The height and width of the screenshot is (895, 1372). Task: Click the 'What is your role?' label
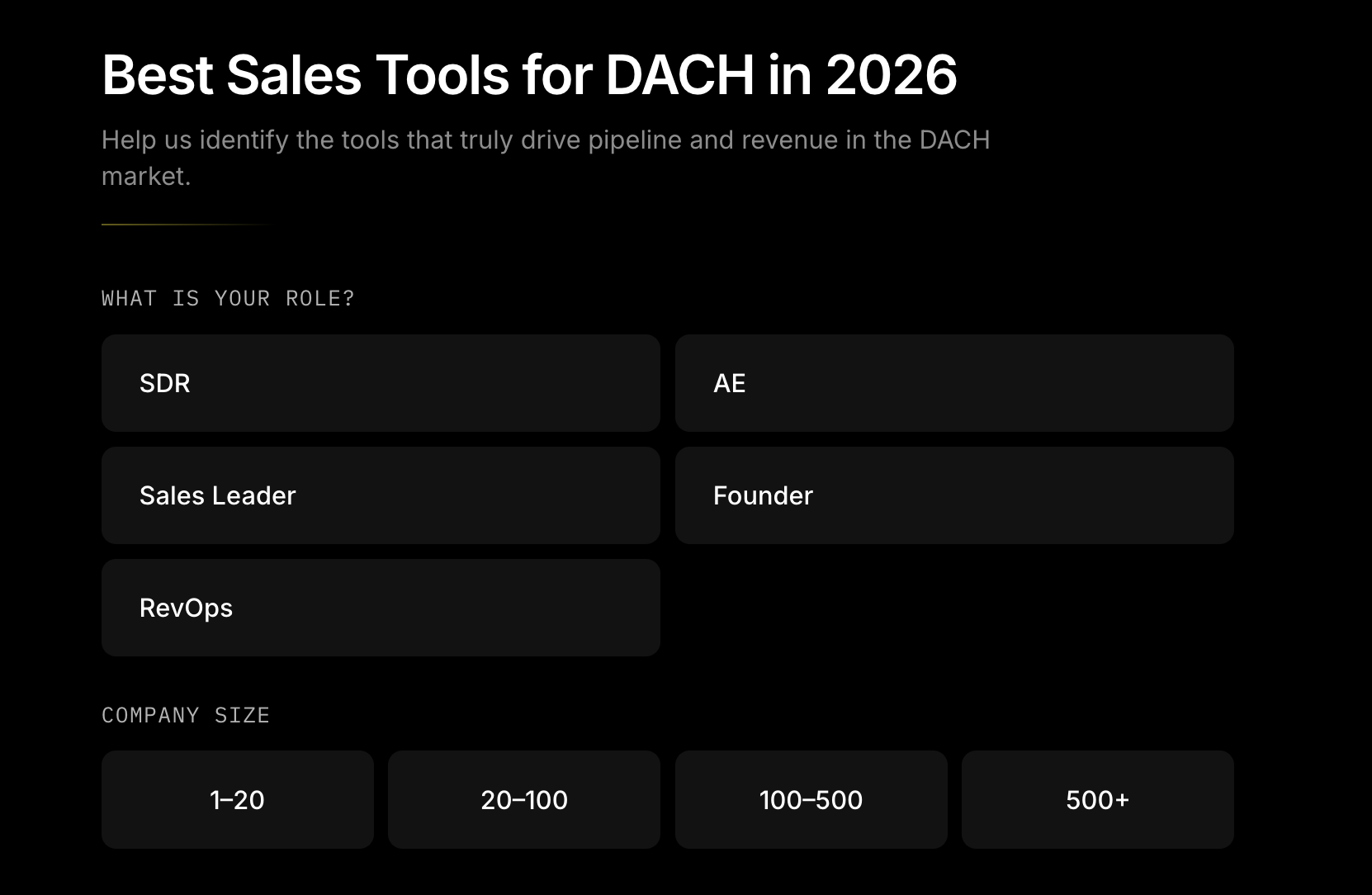click(228, 298)
